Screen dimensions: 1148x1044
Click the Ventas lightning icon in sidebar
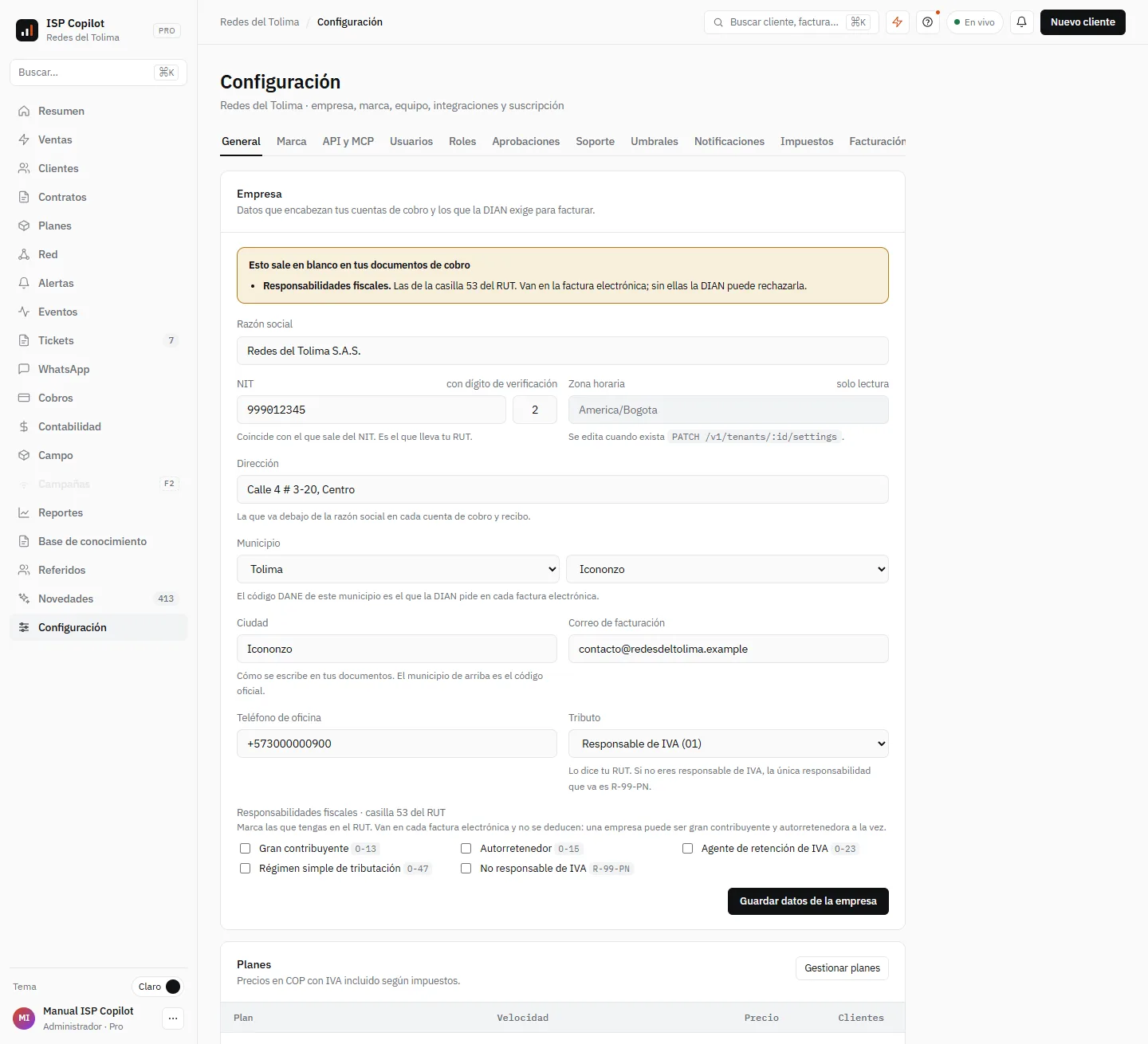point(24,139)
